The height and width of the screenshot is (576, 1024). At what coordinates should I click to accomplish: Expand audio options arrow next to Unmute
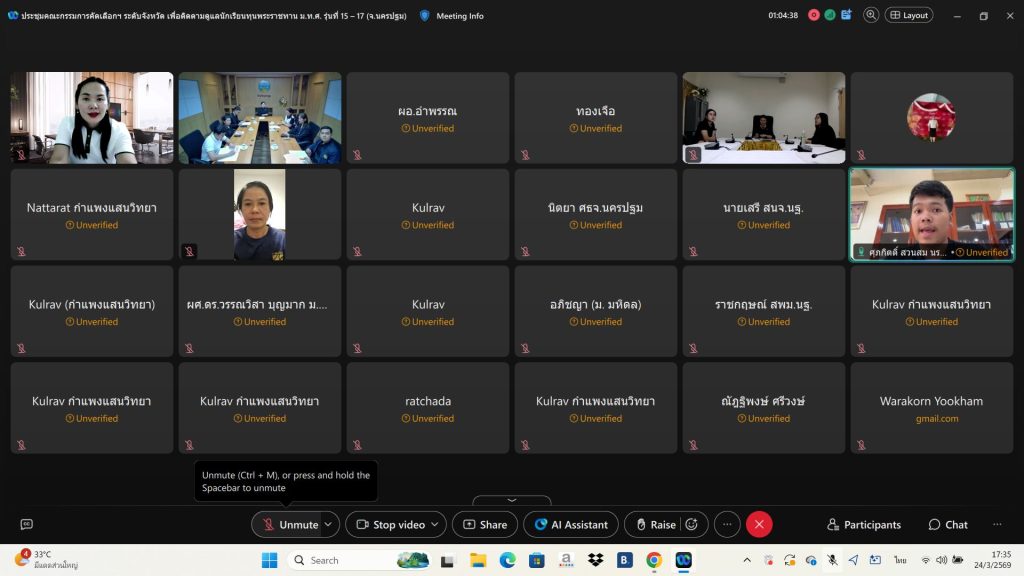[x=328, y=525]
